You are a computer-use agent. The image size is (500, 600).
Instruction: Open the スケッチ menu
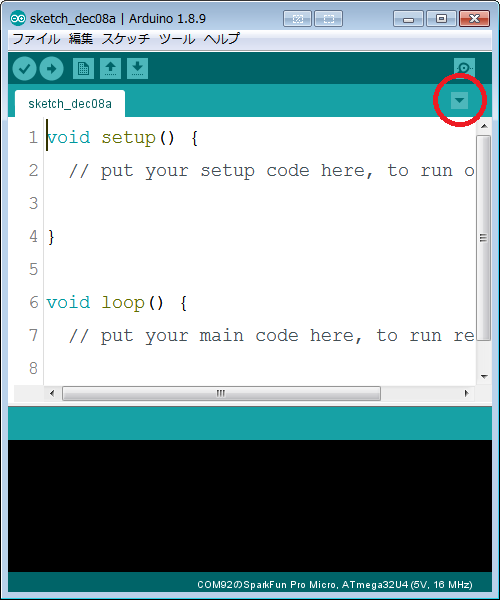tap(126, 39)
